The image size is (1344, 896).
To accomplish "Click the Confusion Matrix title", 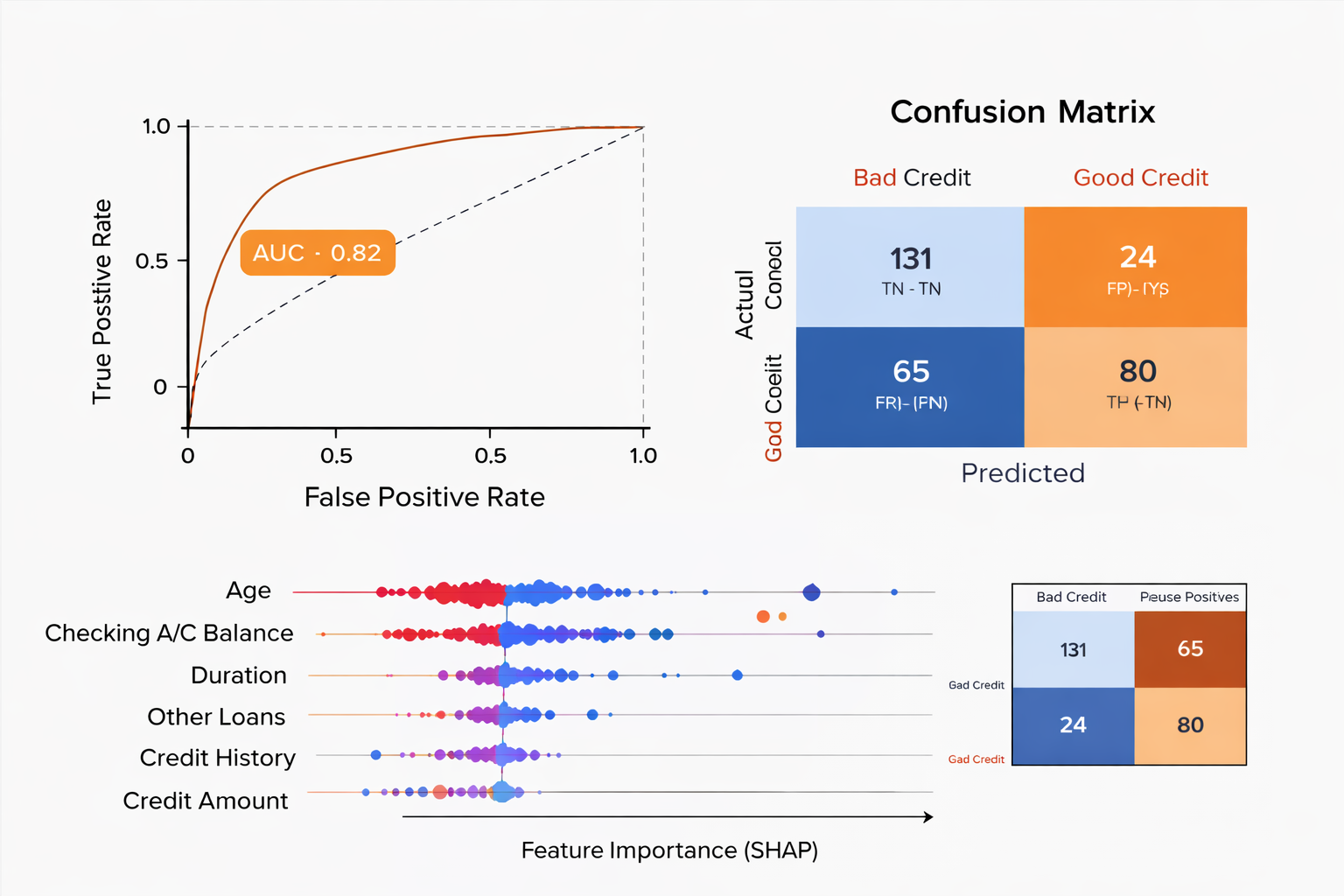I will tap(1022, 112).
